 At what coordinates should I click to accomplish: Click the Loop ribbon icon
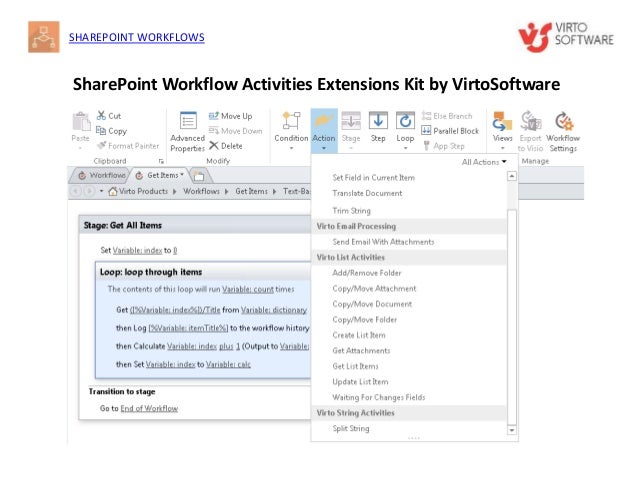pos(405,121)
